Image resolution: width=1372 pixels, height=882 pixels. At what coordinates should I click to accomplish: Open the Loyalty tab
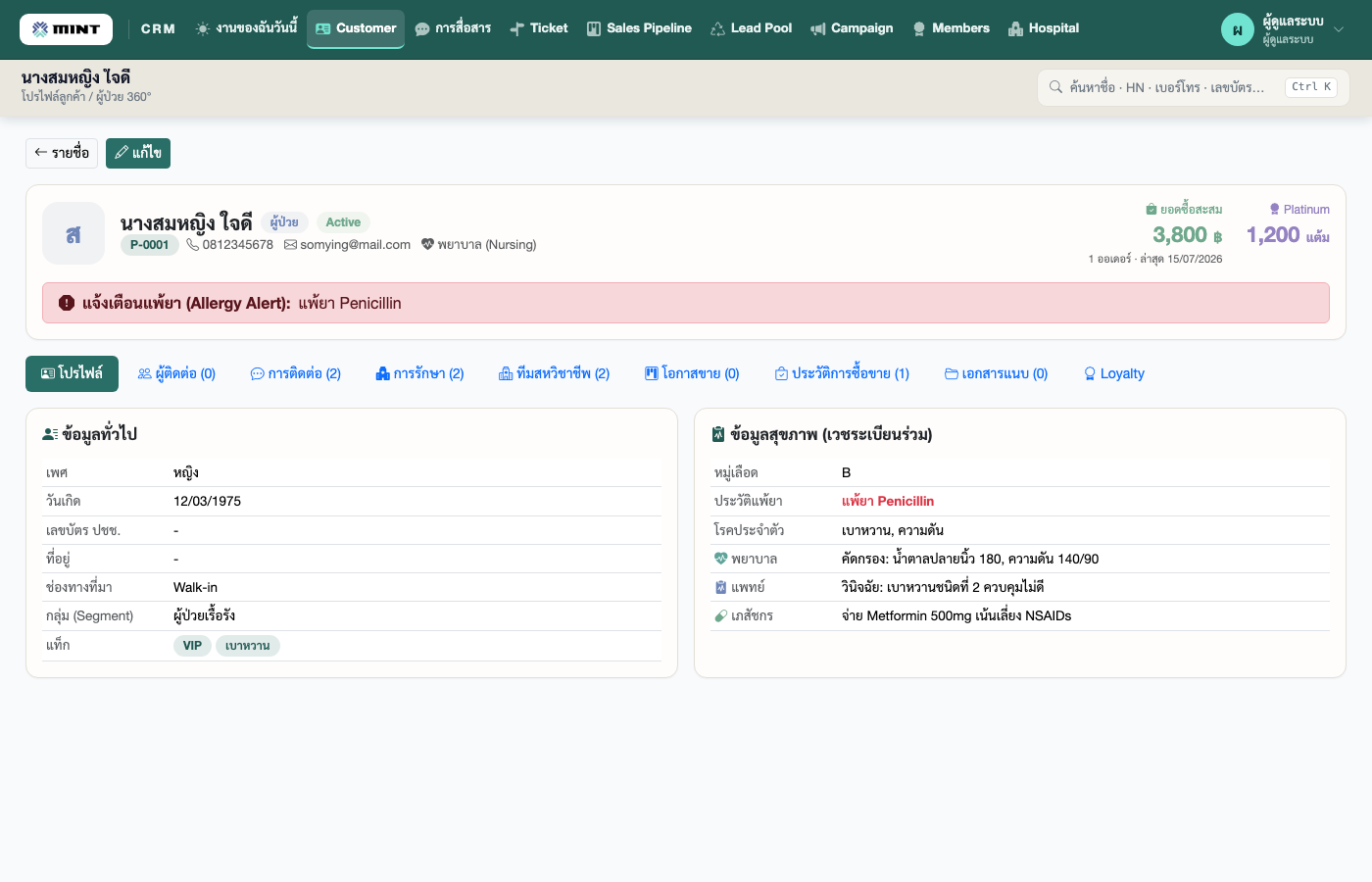pos(1113,373)
